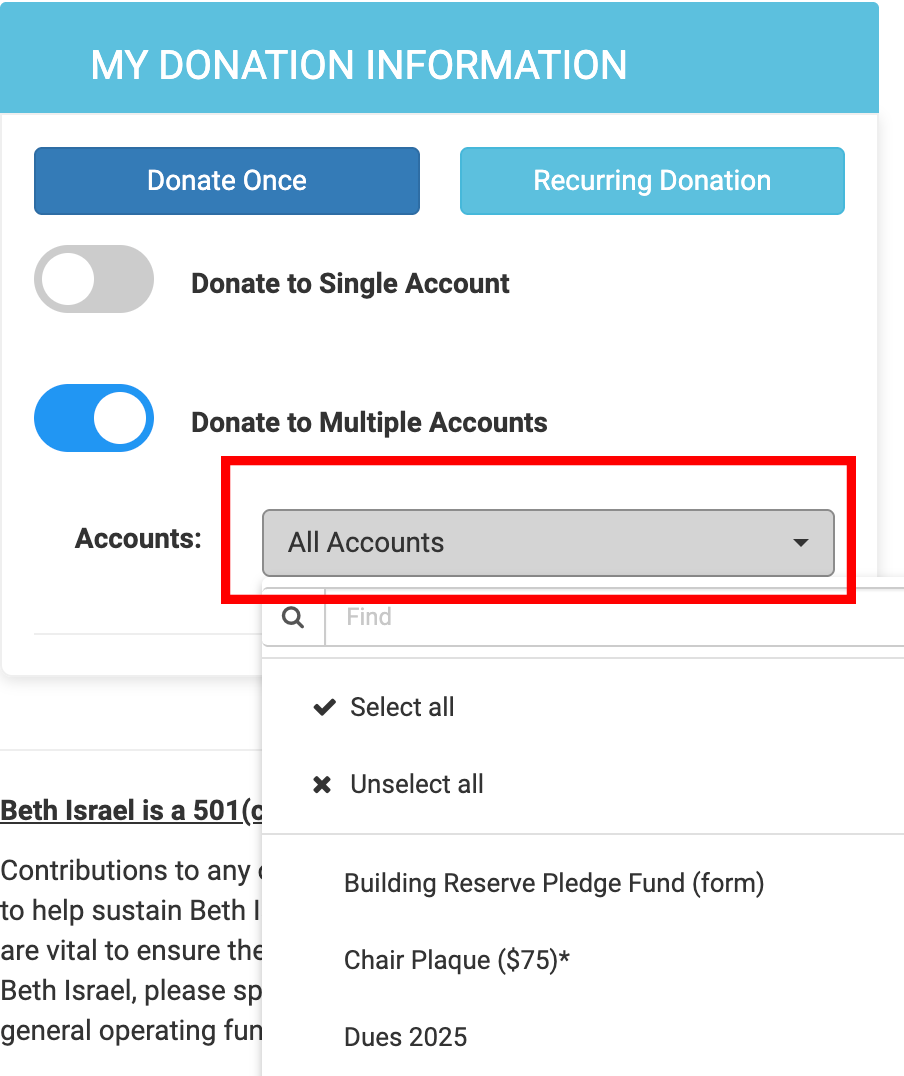Turn off the Donate to Multiple Accounts switch

(94, 419)
